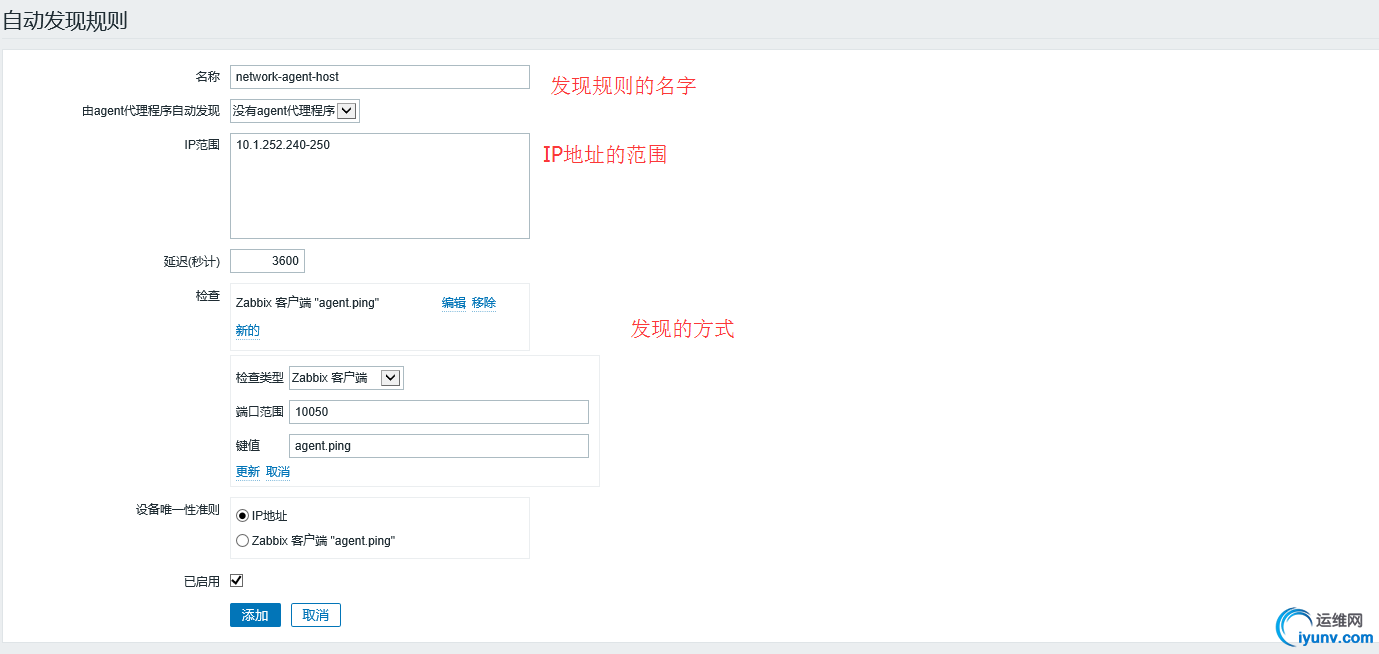The image size is (1379, 654).
Task: Click the 端口范围 field with 10050
Action: point(439,412)
